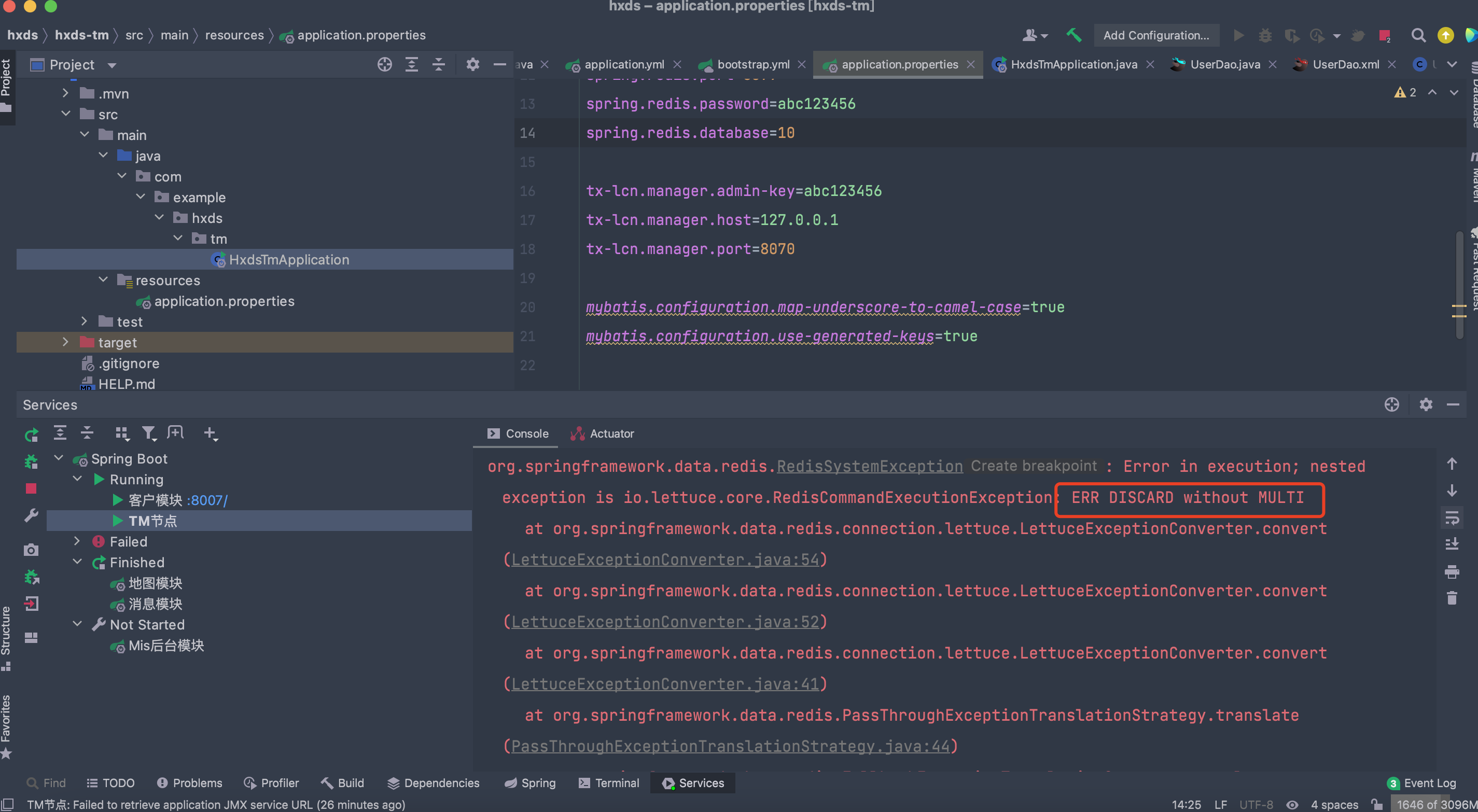Click the camera thread dump icon
The height and width of the screenshot is (812, 1478).
pyautogui.click(x=31, y=550)
